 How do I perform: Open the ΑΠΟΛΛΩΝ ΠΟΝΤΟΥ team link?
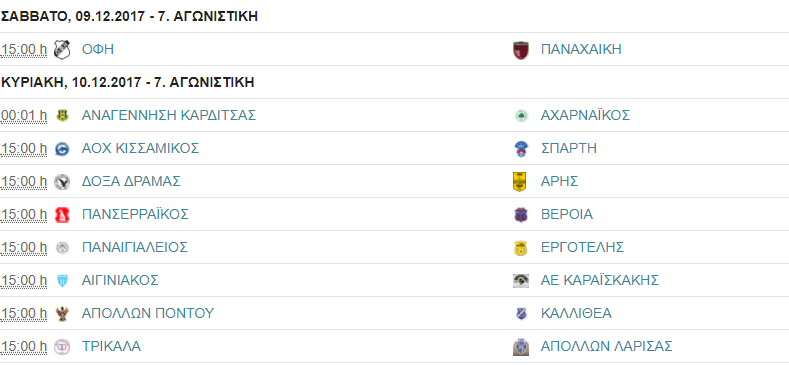[147, 313]
